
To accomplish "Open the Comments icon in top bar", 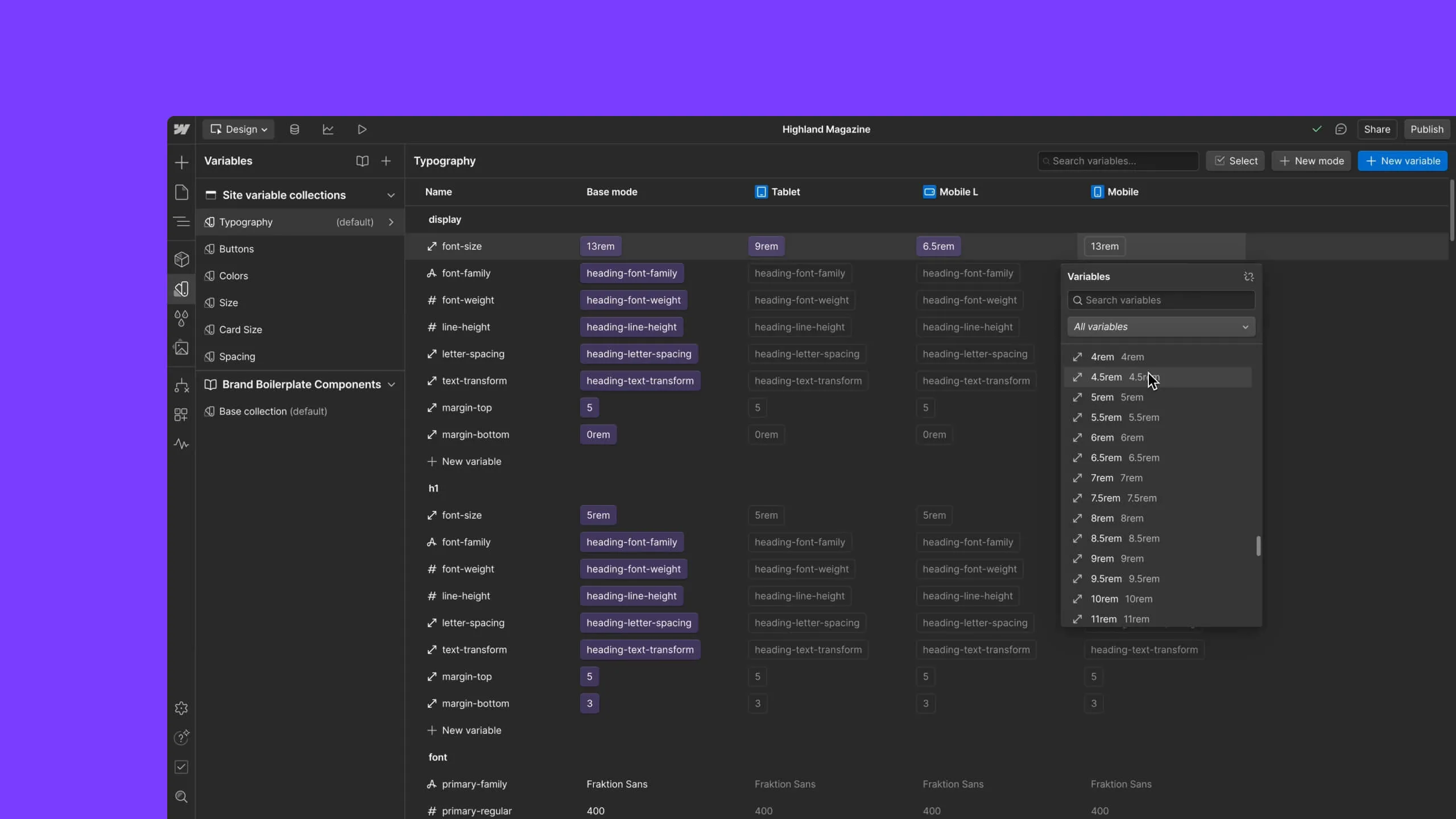I will (x=1341, y=129).
